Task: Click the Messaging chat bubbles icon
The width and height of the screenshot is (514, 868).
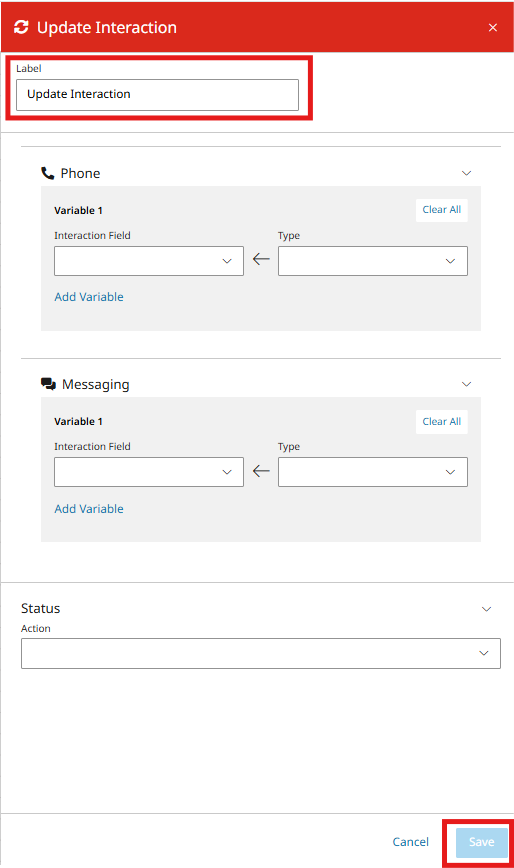Action: 49,384
